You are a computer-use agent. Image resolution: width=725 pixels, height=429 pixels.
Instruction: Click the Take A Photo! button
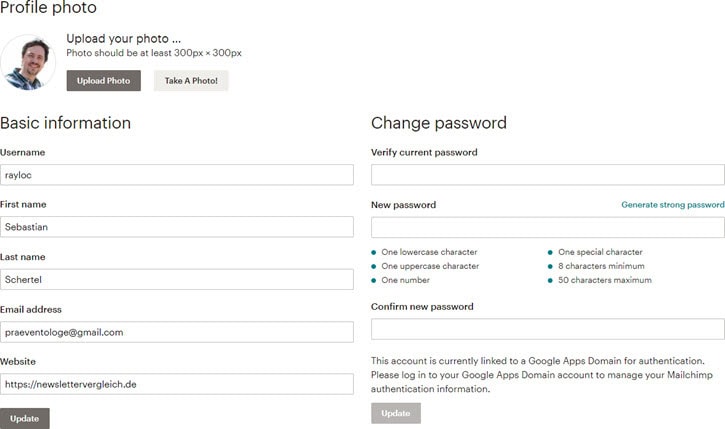click(x=191, y=81)
